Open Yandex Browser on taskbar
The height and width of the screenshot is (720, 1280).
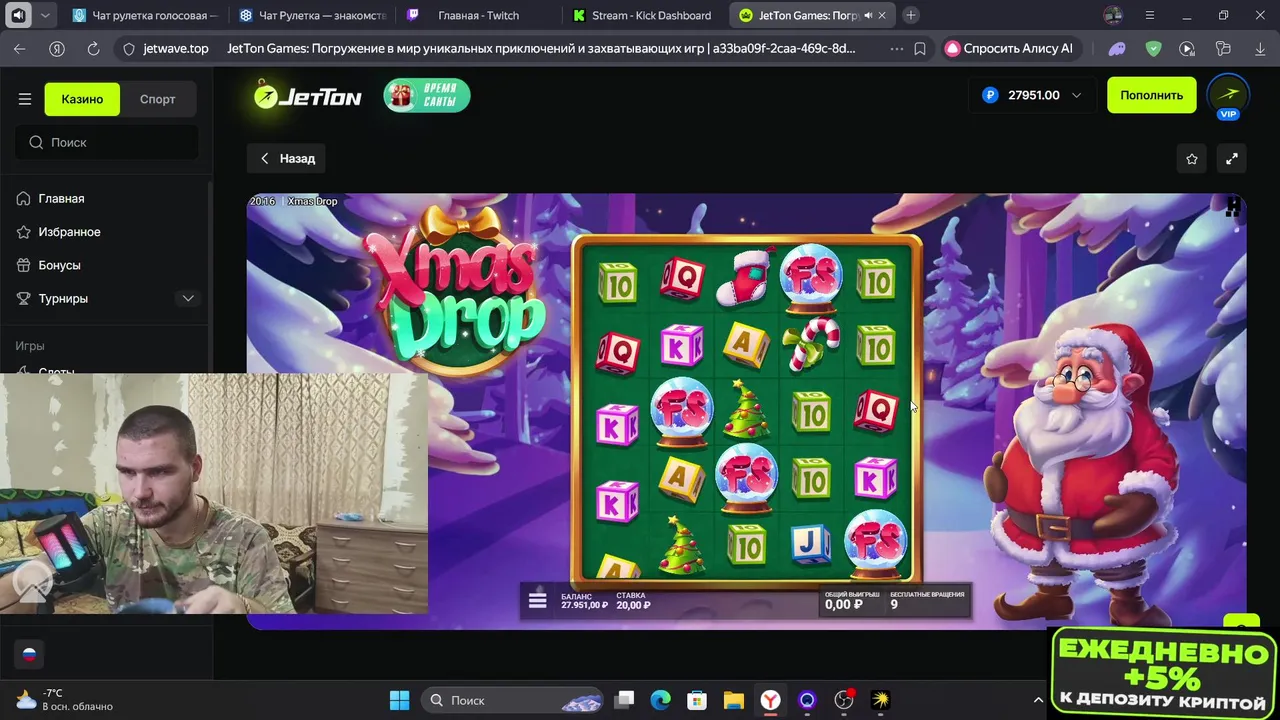771,700
